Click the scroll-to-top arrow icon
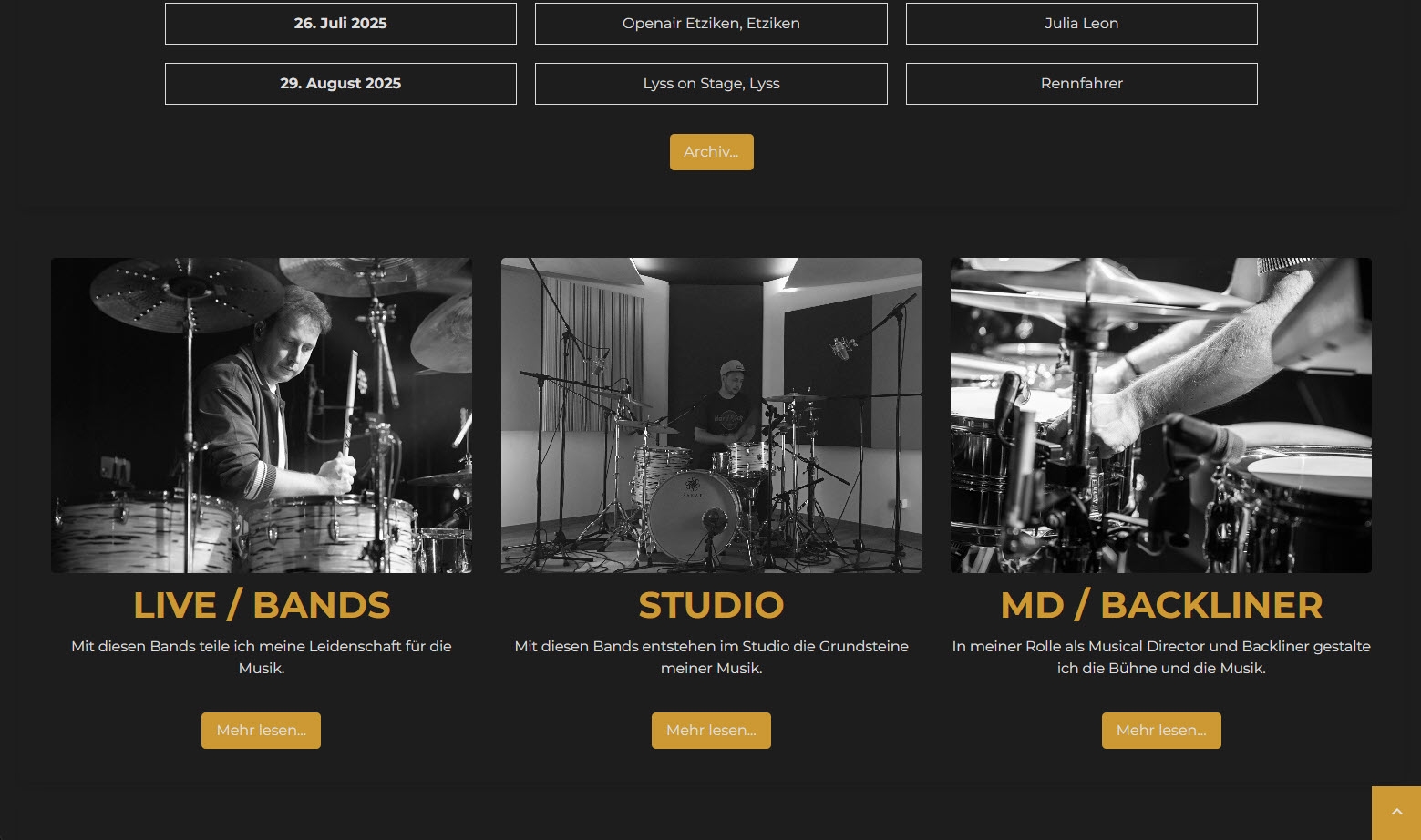 click(1396, 813)
